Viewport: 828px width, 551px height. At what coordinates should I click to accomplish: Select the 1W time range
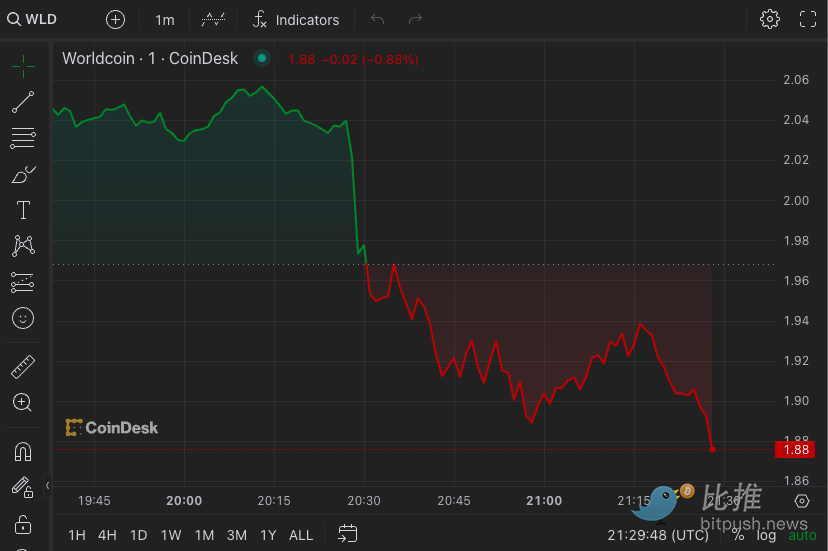tap(171, 535)
